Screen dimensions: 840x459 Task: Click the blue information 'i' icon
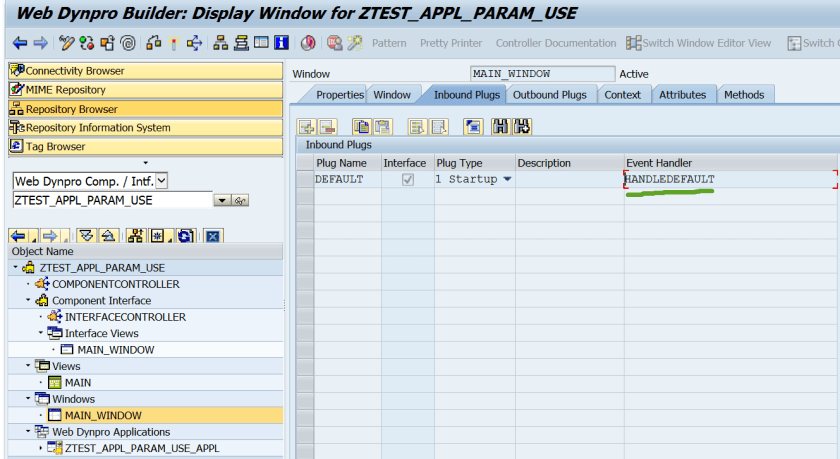[x=281, y=43]
